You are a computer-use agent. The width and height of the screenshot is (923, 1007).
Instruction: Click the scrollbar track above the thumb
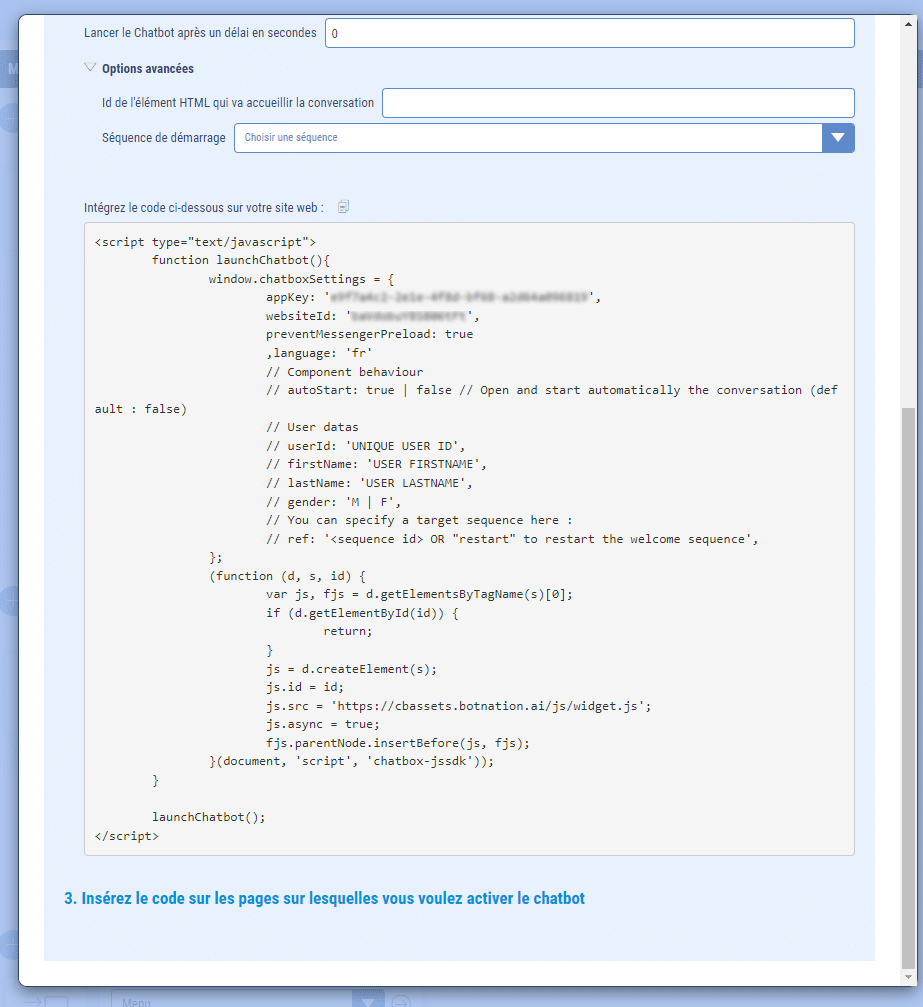tap(908, 200)
